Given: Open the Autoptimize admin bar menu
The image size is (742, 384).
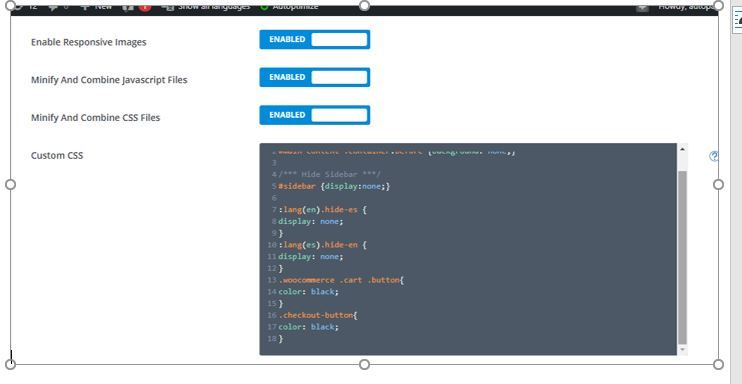Looking at the screenshot, I should point(289,7).
